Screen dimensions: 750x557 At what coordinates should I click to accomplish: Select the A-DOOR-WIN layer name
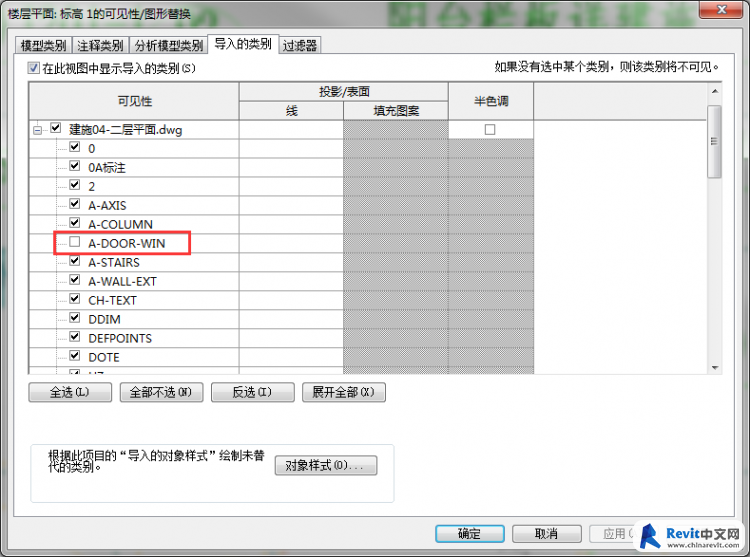(x=127, y=243)
